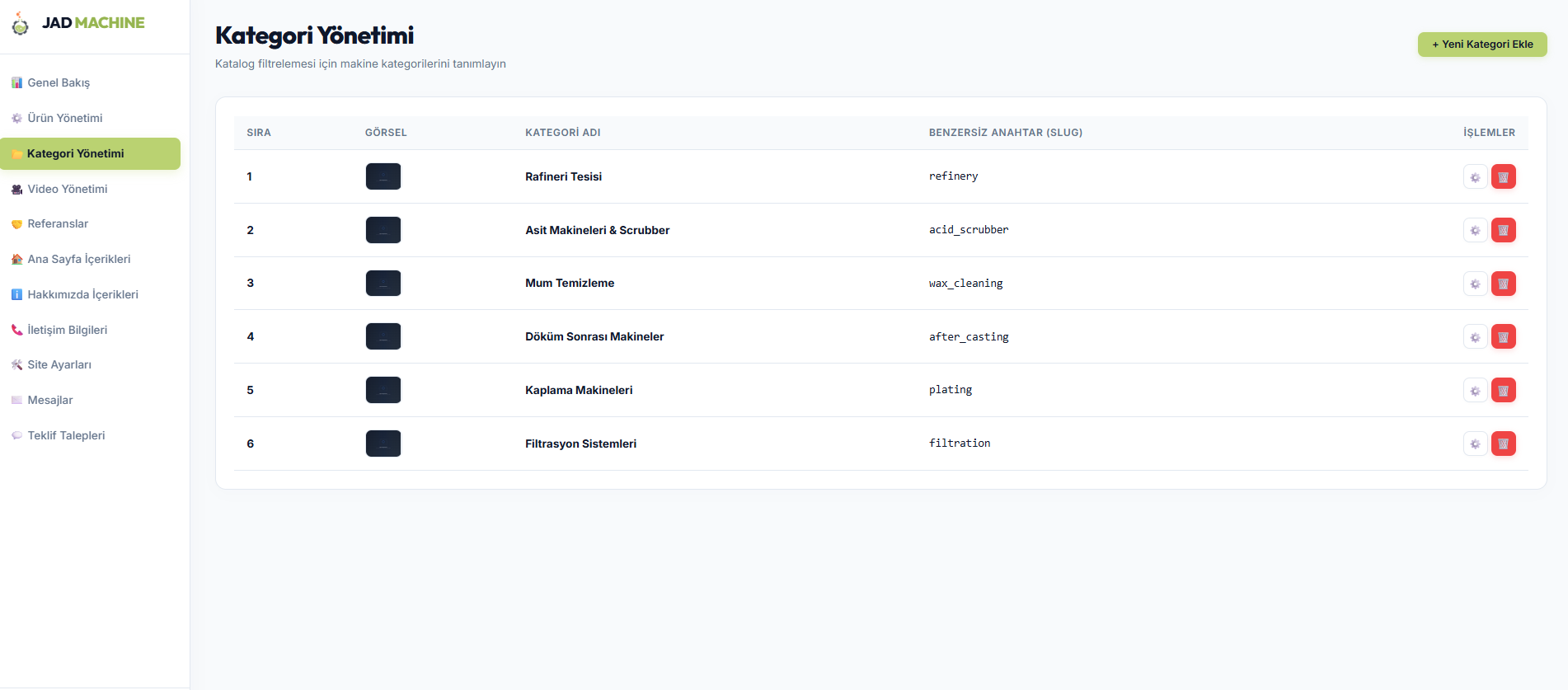The width and height of the screenshot is (1568, 690).
Task: Open the Mum Temizleme thumbnail
Action: click(383, 283)
